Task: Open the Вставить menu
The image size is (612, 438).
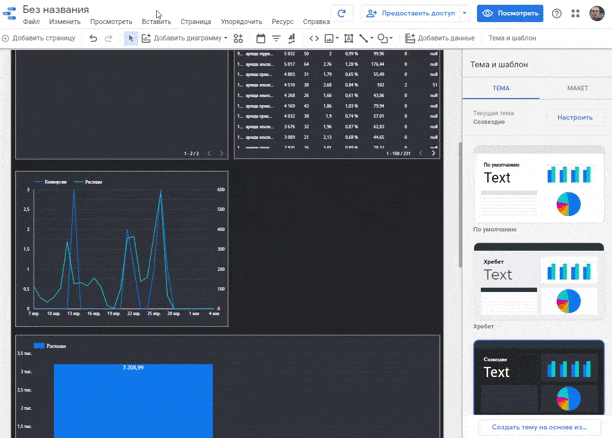Action: click(x=156, y=22)
